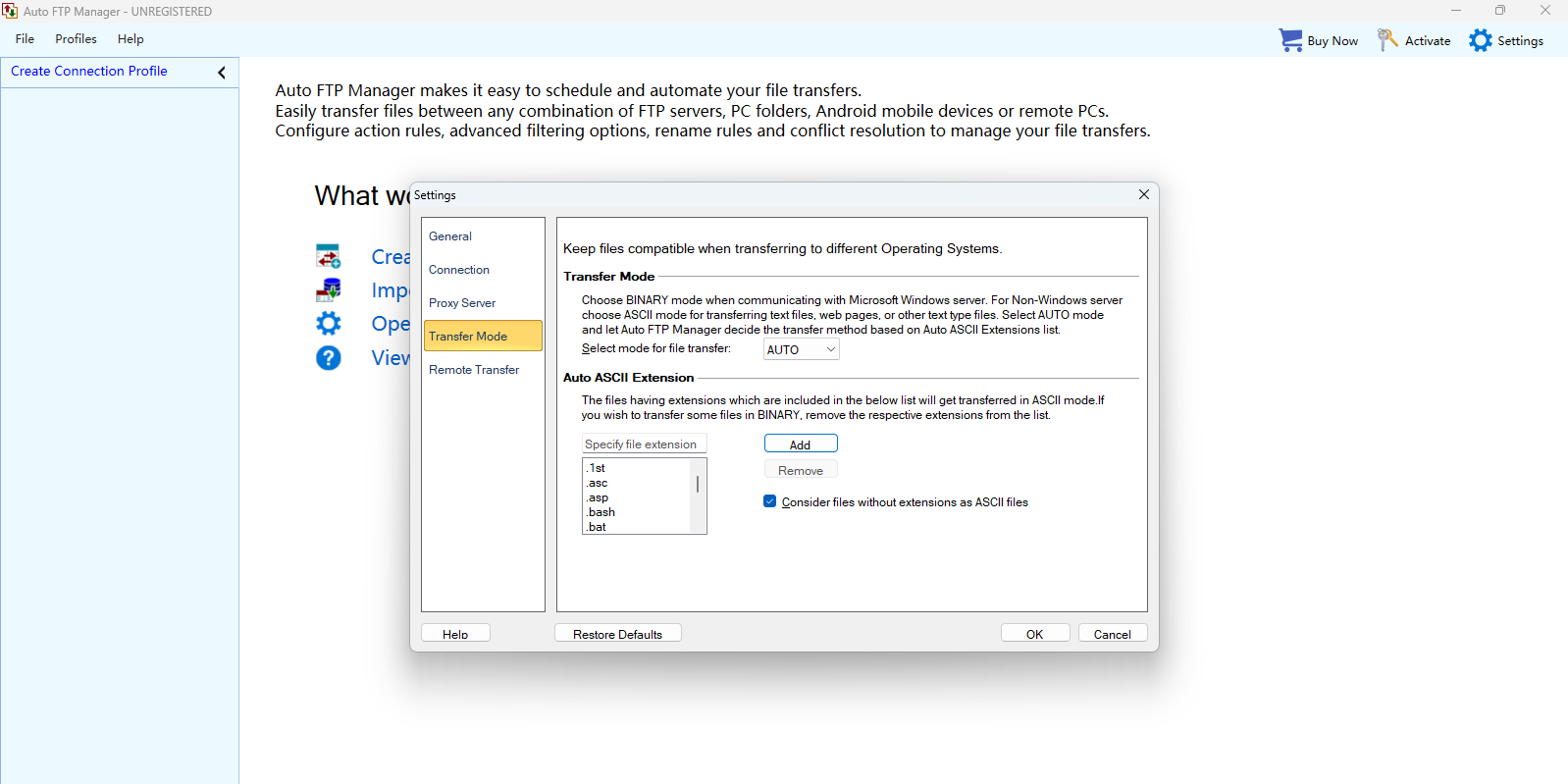1568x784 pixels.
Task: Click the Buy Now label
Action: pyautogui.click(x=1333, y=41)
